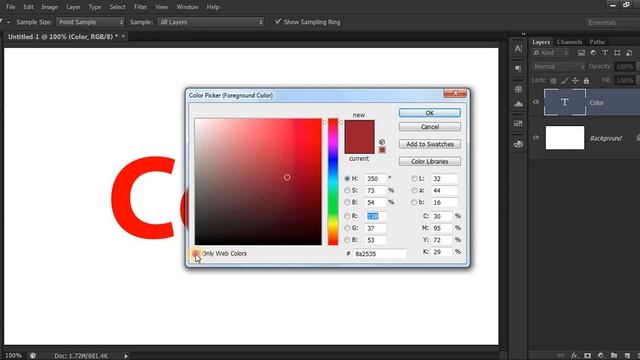
Task: Filter layers by adjustment layer icon
Action: click(x=593, y=53)
